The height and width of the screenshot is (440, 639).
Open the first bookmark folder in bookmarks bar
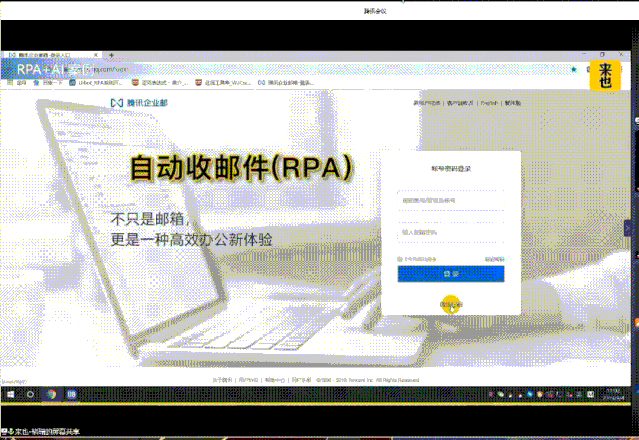[x=17, y=83]
